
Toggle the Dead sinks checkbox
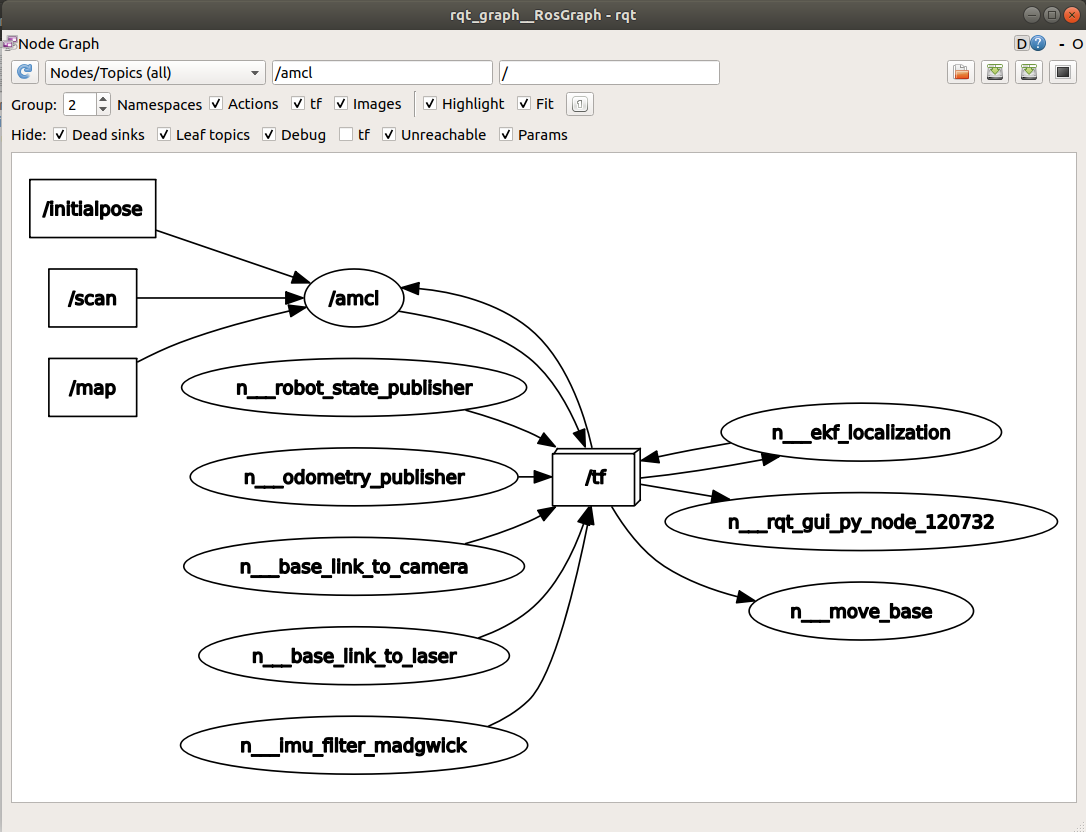point(60,135)
